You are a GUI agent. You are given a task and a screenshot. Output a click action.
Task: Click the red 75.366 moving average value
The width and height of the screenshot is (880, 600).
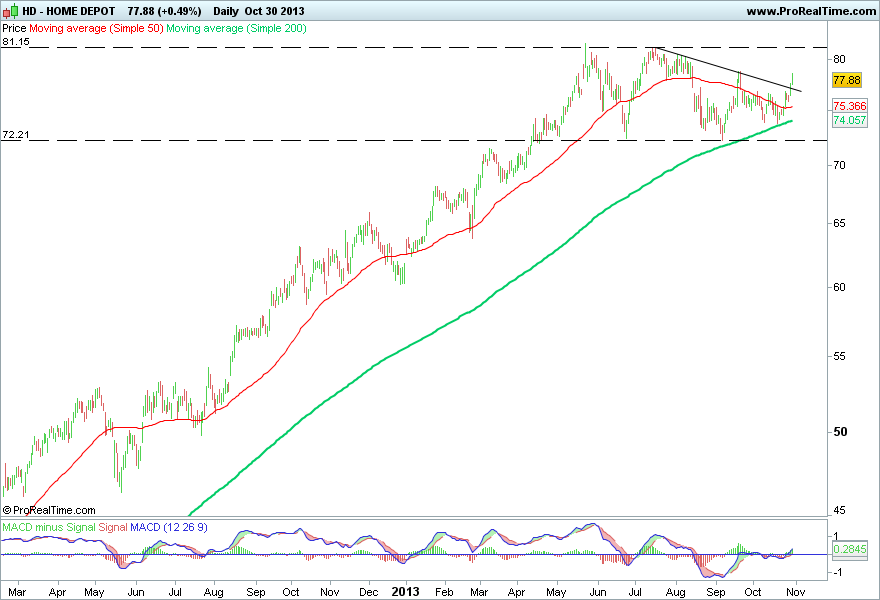(x=850, y=106)
